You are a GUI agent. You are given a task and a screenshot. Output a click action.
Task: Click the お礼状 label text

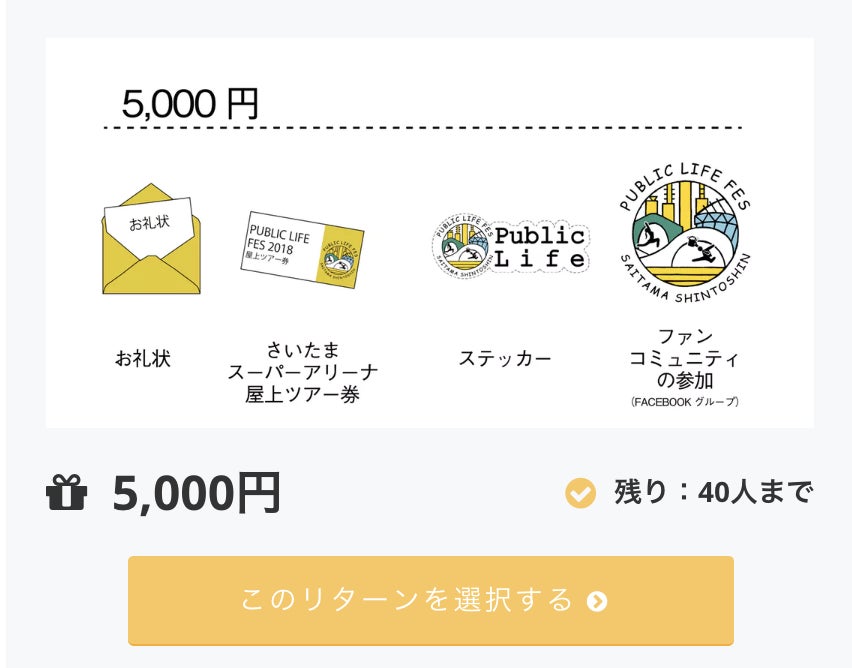click(143, 358)
